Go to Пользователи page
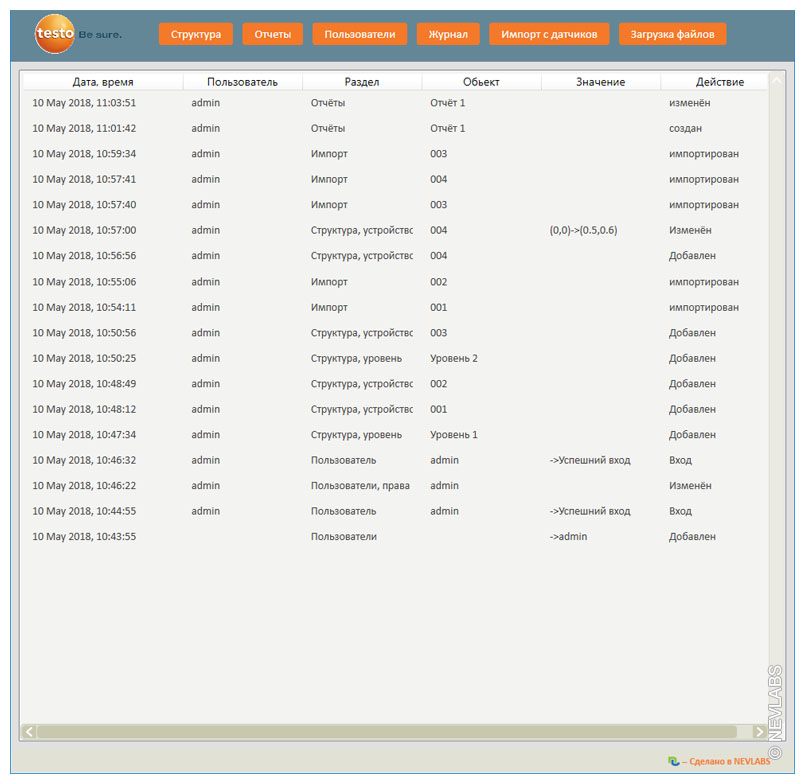 click(359, 34)
